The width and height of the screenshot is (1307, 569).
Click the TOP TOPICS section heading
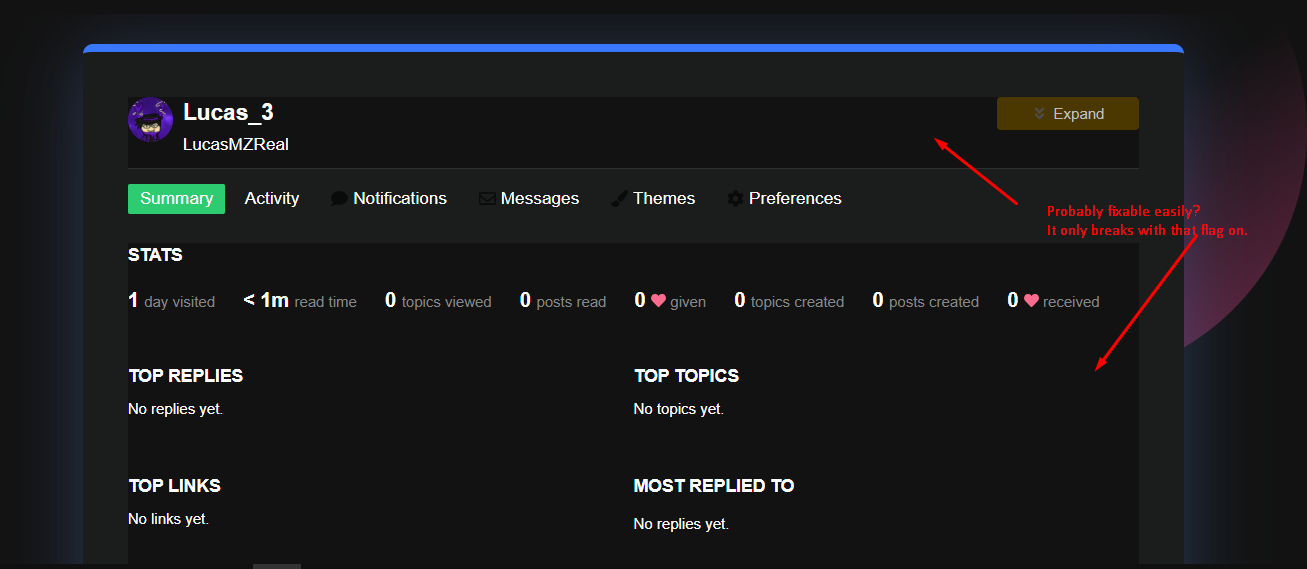pos(686,376)
